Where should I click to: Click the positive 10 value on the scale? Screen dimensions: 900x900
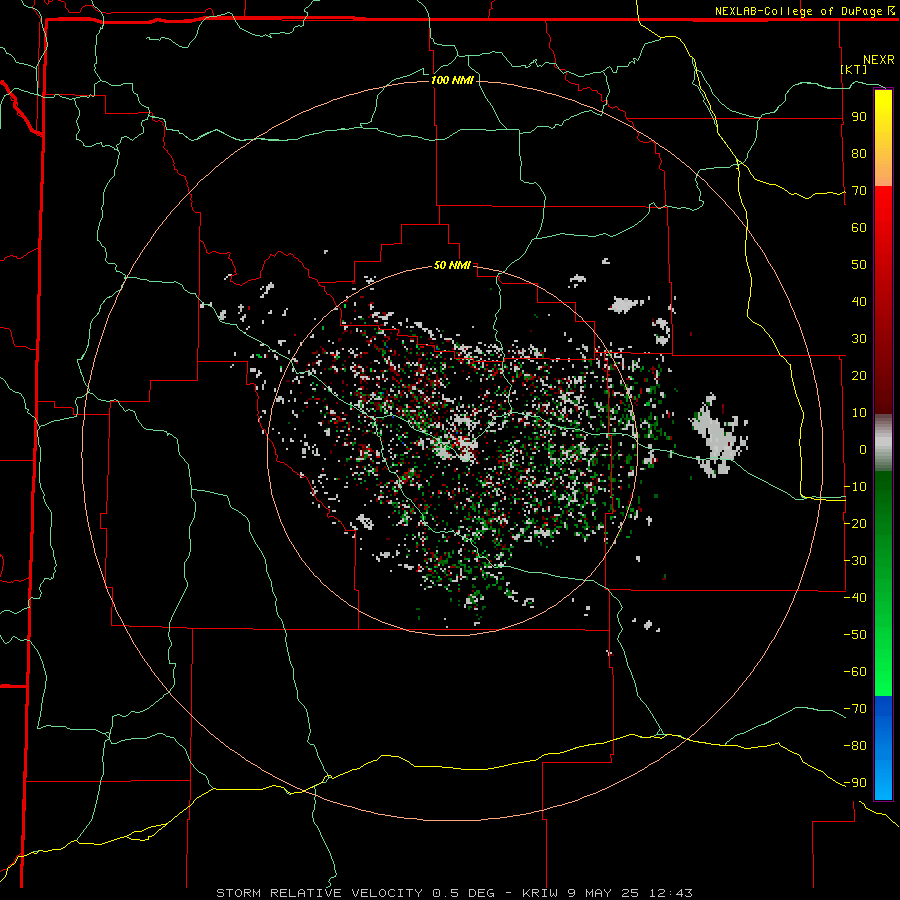click(859, 413)
